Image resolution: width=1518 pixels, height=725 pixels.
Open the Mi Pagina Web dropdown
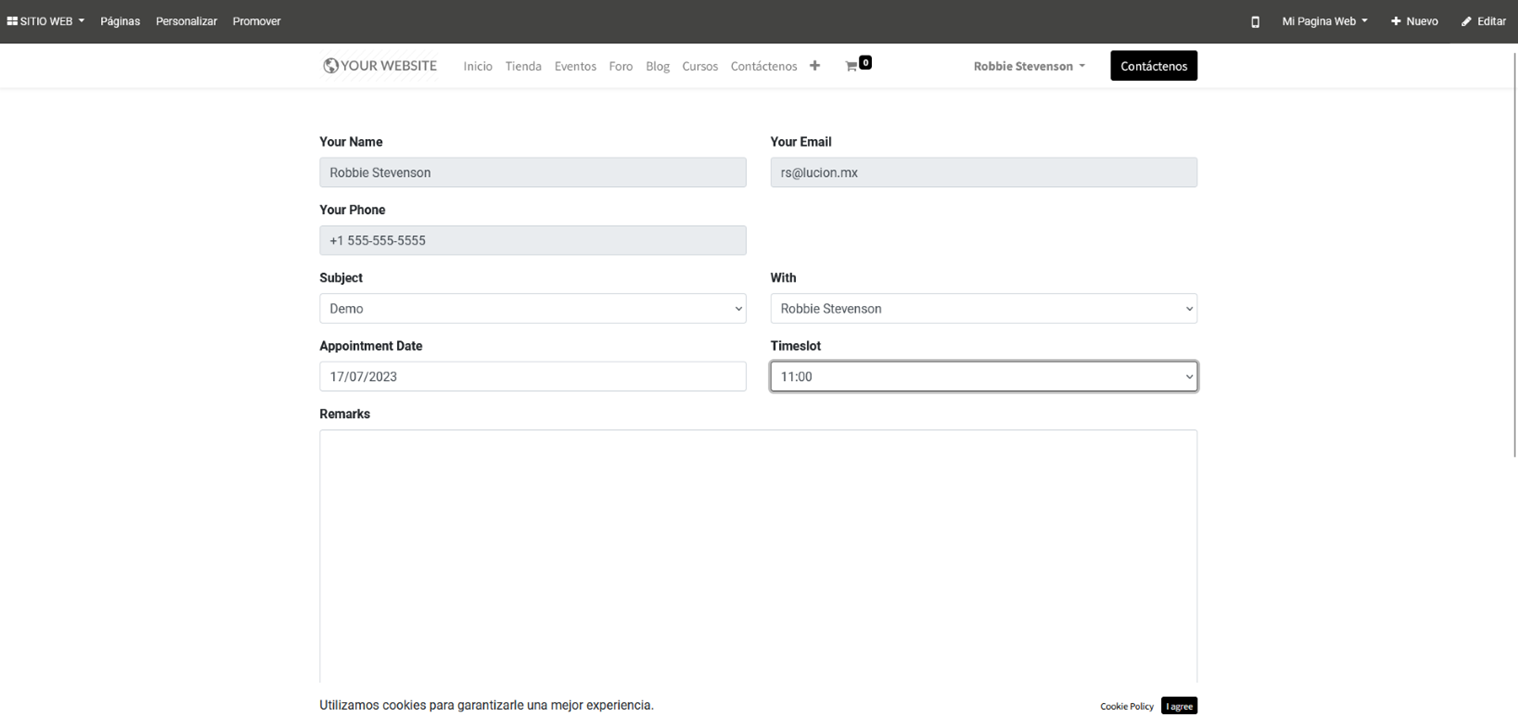coord(1324,21)
